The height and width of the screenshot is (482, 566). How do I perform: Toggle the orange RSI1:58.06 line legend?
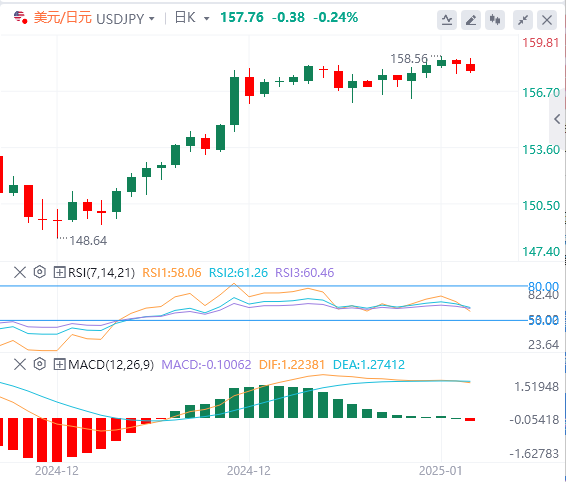pyautogui.click(x=171, y=273)
